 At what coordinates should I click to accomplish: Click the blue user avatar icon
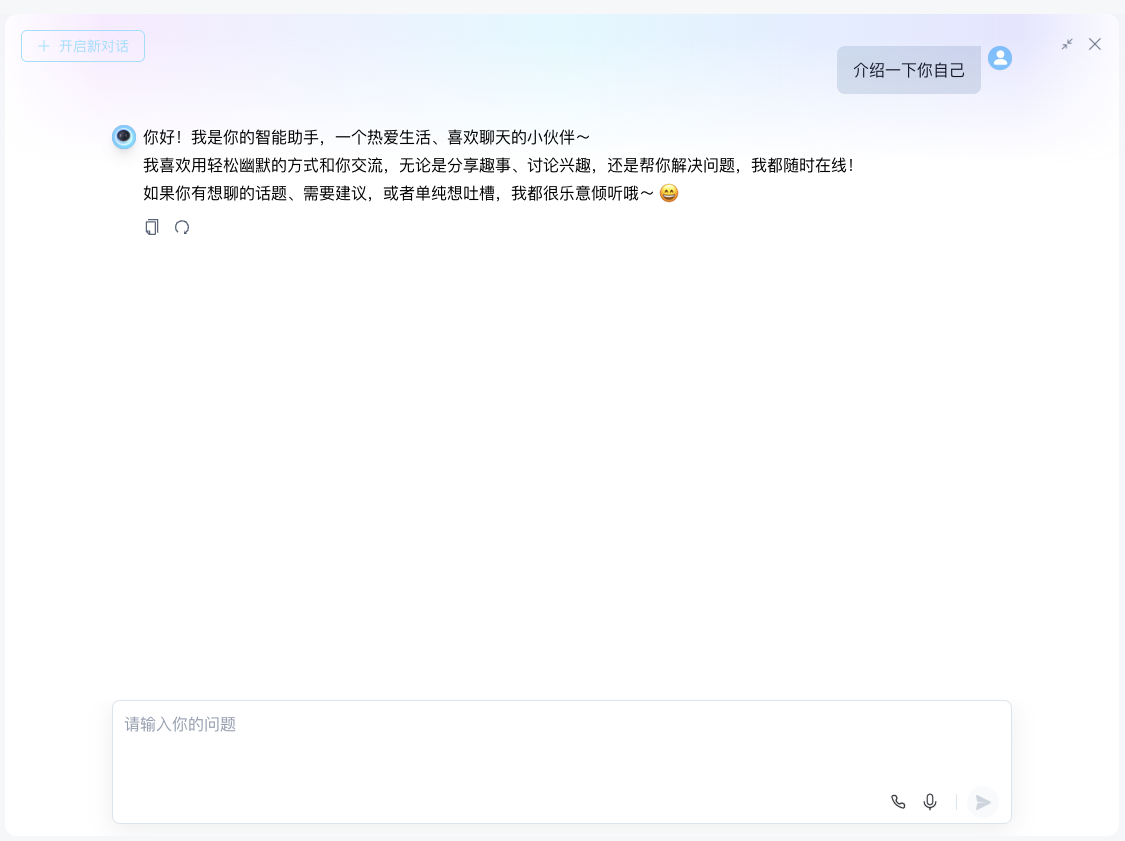[1000, 58]
